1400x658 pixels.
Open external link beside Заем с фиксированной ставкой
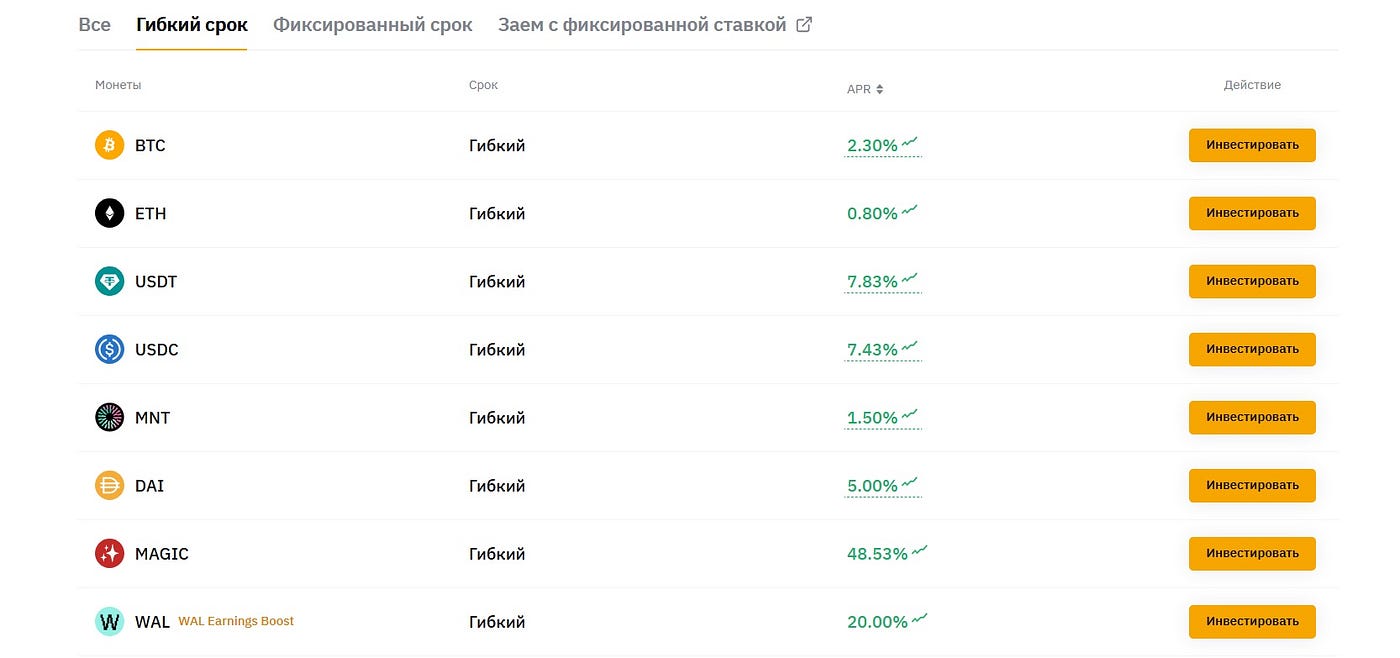pyautogui.click(x=804, y=23)
